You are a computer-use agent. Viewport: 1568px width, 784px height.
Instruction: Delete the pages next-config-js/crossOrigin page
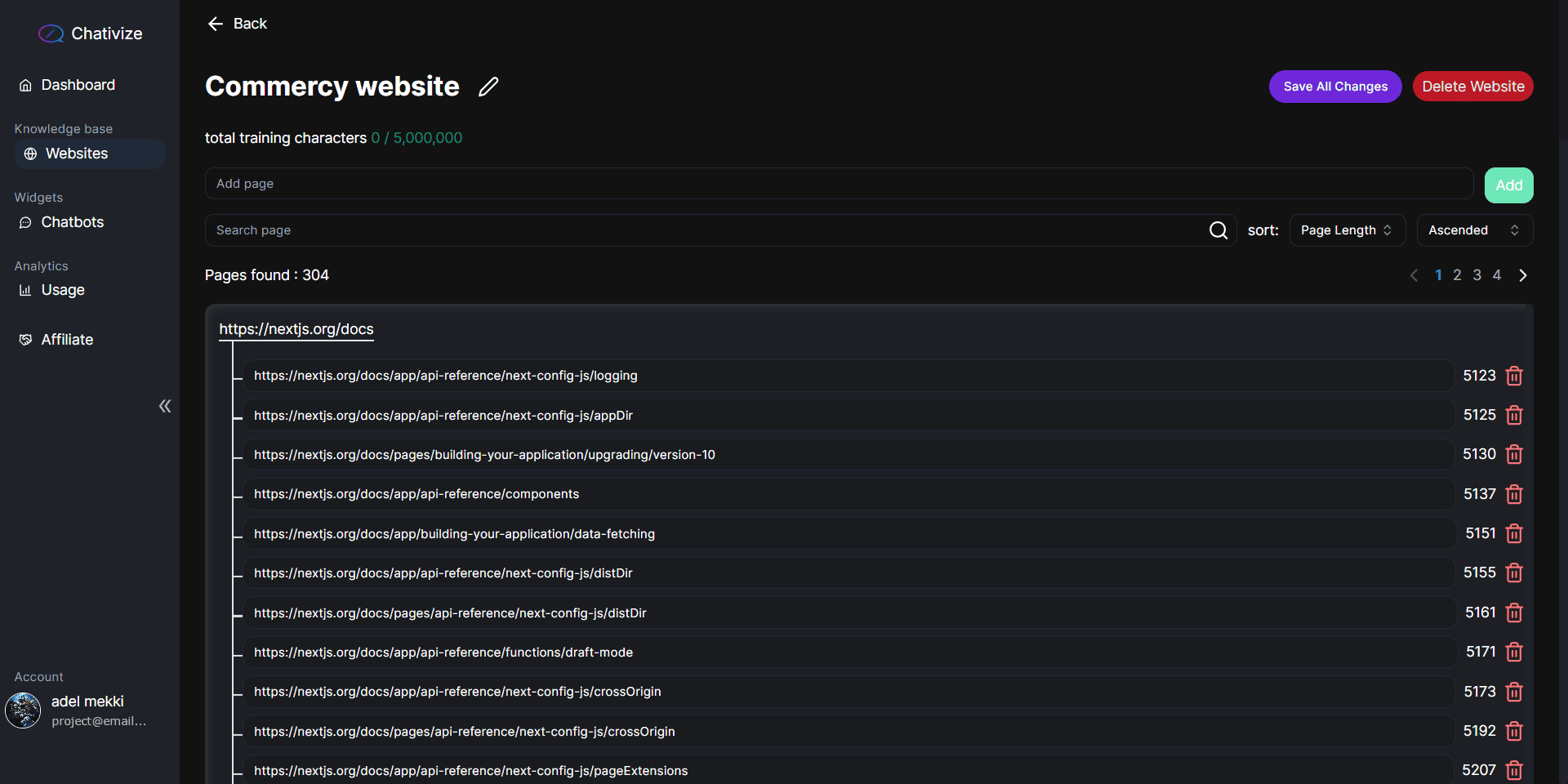coord(1514,731)
